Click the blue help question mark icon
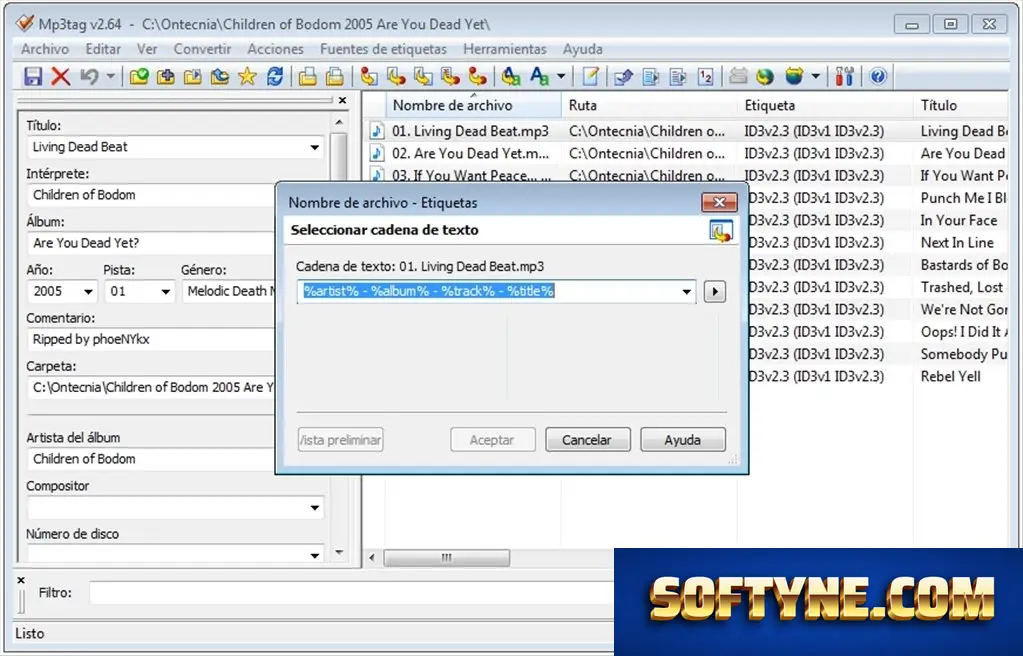Screen dimensions: 1023x656 [x=878, y=76]
